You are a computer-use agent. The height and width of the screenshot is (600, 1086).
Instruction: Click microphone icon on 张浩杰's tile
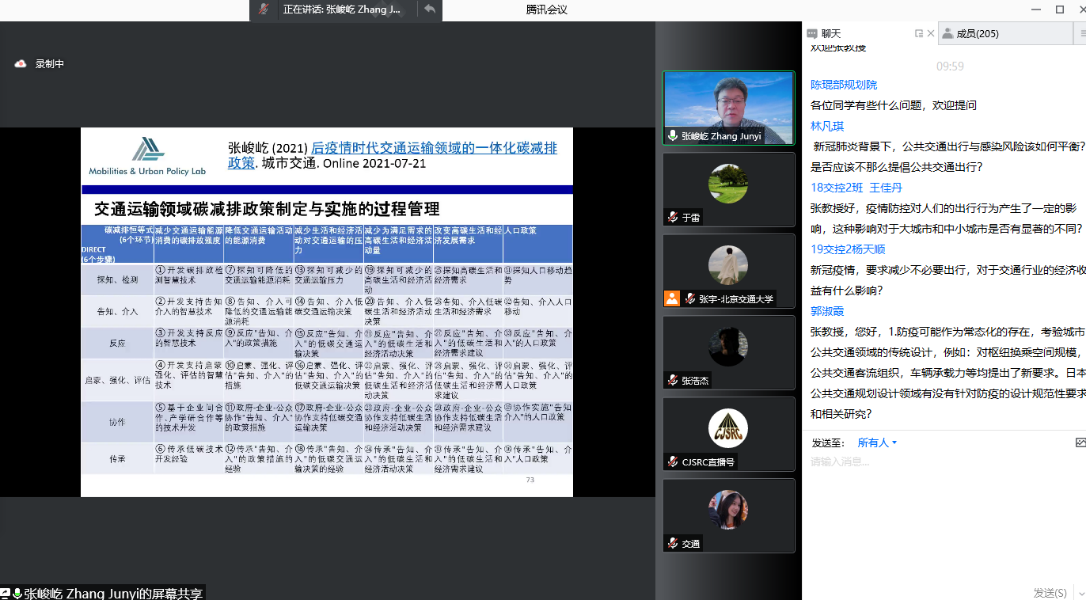673,381
